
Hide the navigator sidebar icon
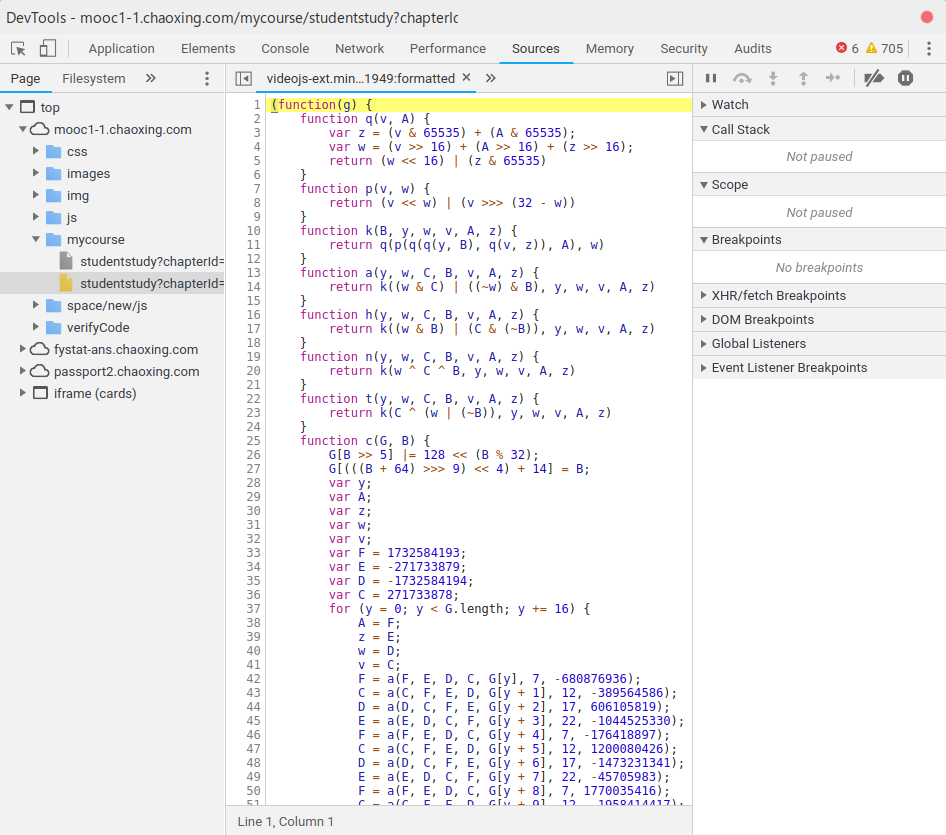[x=243, y=78]
